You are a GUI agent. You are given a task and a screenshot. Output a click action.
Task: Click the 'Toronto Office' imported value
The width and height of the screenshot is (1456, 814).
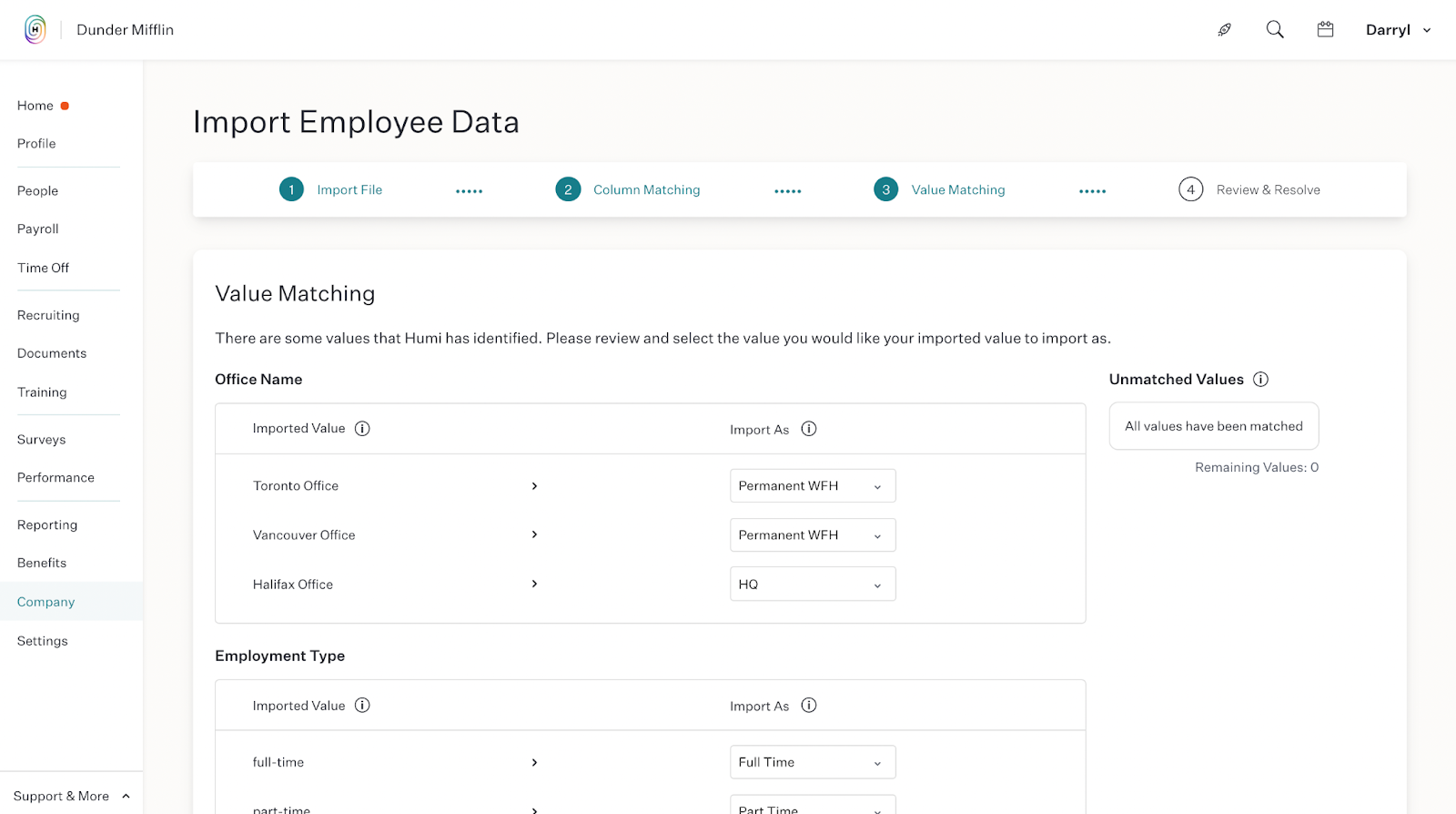pos(296,486)
